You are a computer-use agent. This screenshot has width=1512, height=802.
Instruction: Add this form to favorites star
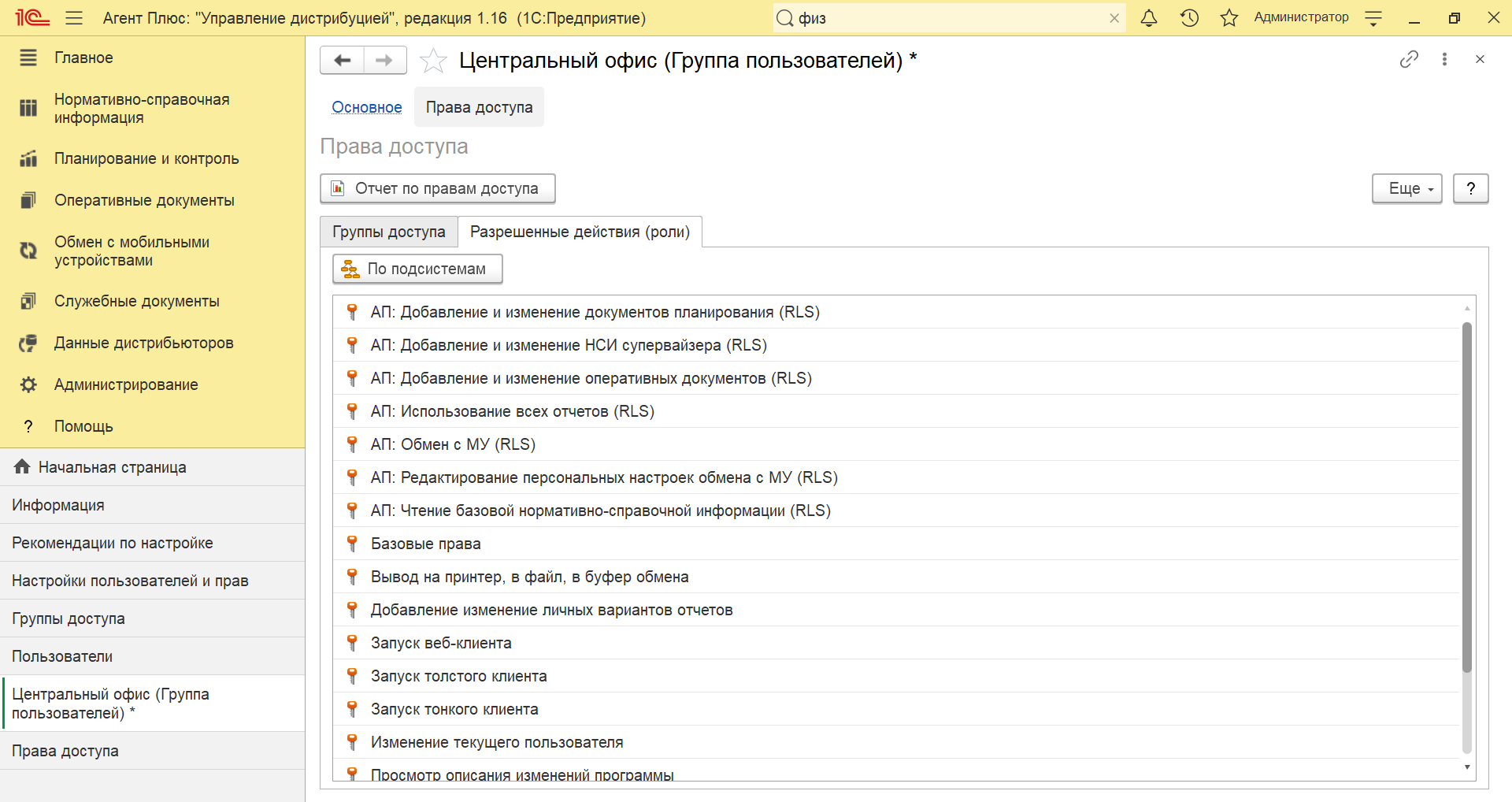[x=433, y=60]
